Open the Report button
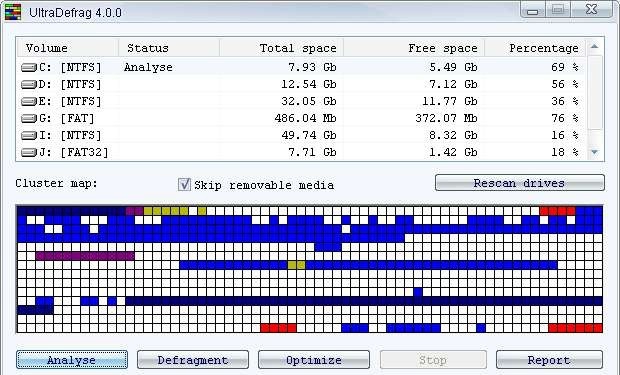This screenshot has width=620, height=375. 549,360
